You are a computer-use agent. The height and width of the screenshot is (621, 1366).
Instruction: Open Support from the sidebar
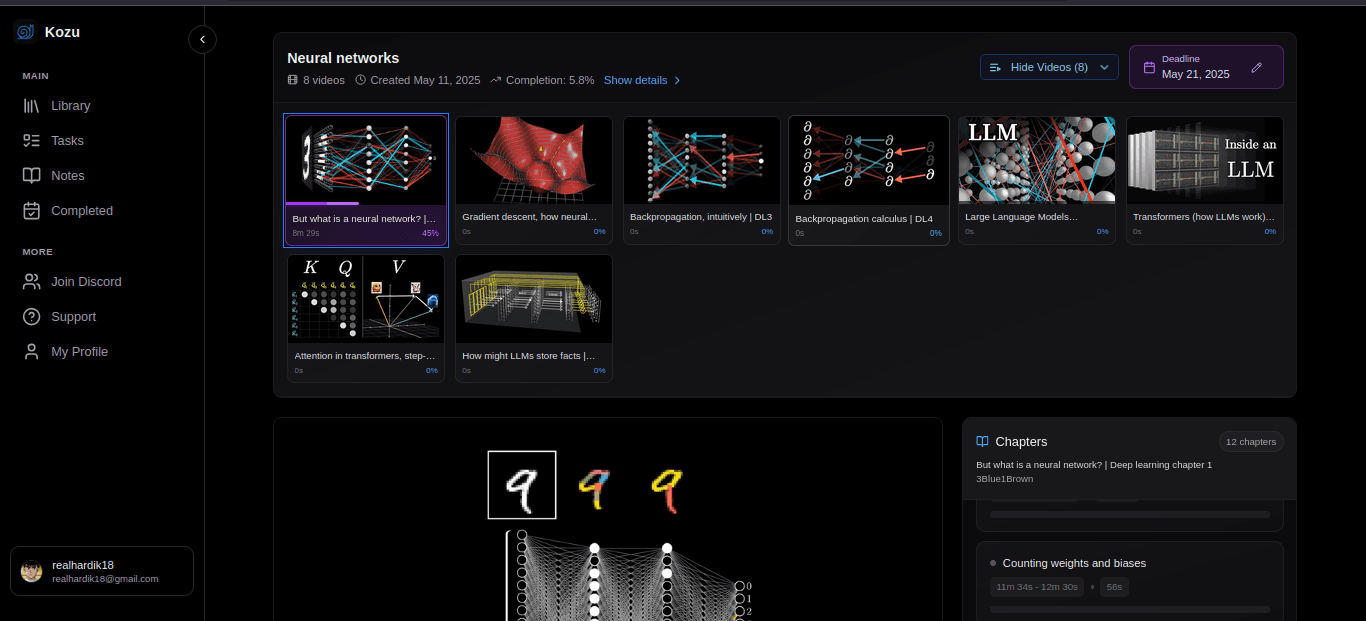(x=33, y=316)
